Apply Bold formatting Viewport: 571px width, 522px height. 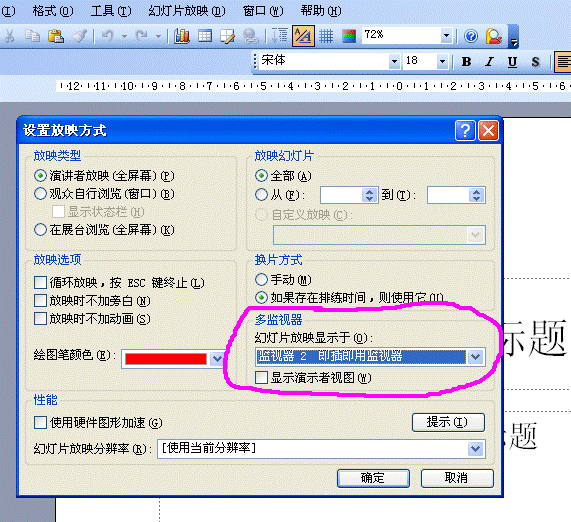click(x=466, y=62)
